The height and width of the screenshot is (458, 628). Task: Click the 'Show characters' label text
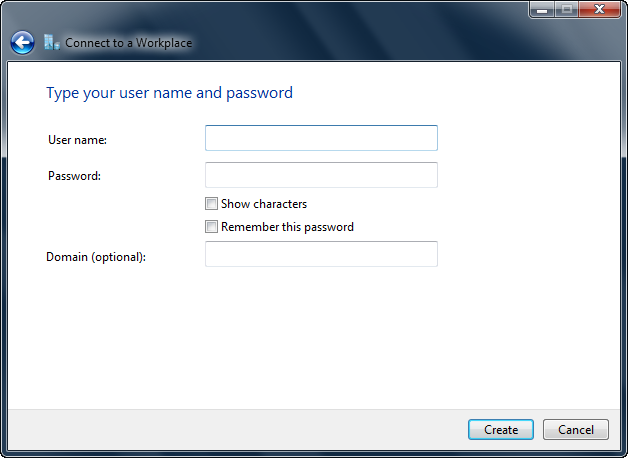pyautogui.click(x=264, y=204)
